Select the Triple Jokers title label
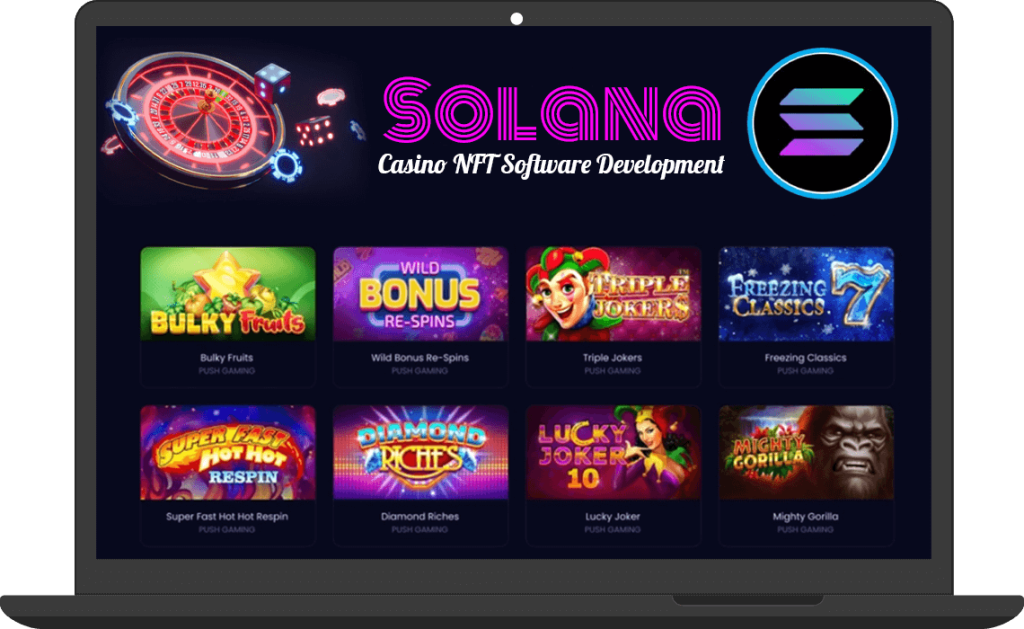The width and height of the screenshot is (1024, 629). [613, 358]
